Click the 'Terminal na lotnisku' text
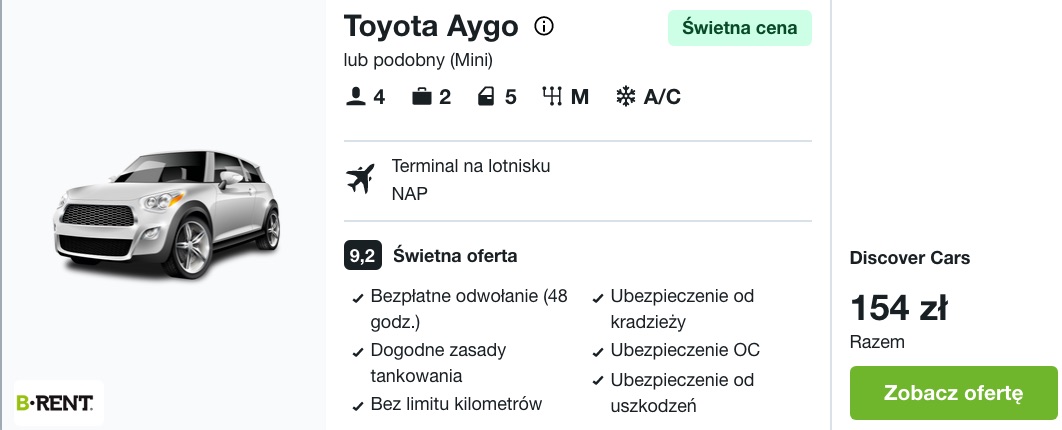 (471, 166)
